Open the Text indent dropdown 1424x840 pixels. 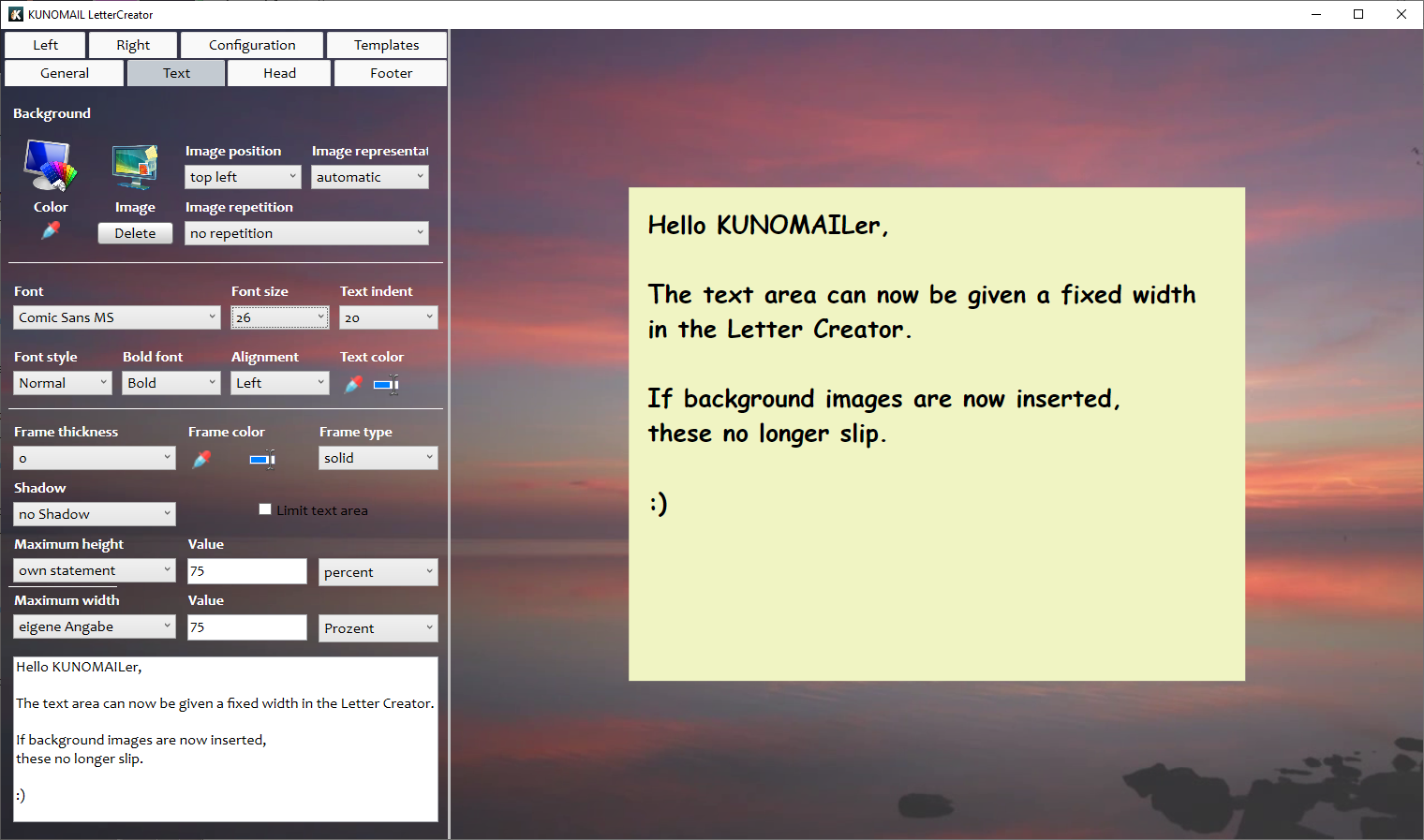click(x=389, y=317)
